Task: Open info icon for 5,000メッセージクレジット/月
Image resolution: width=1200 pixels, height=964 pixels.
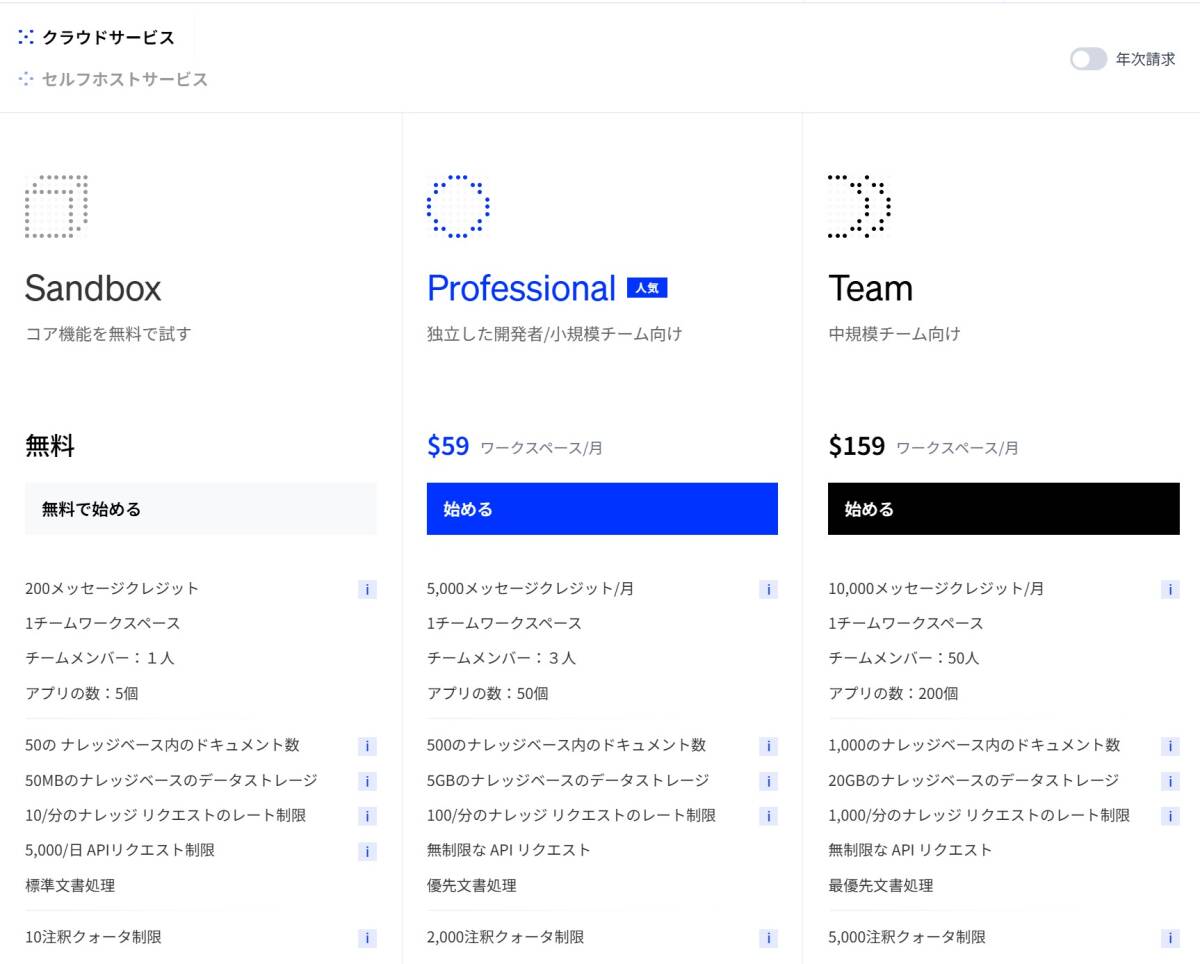Action: 768,590
